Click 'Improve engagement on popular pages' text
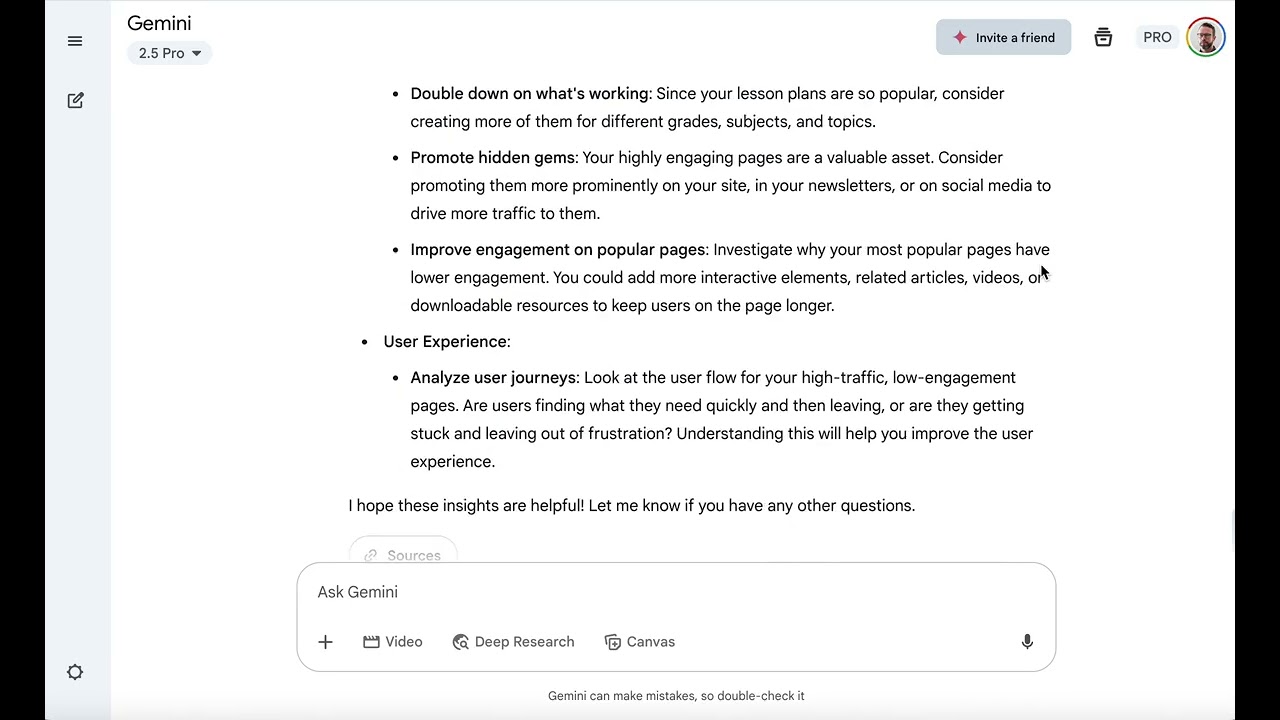 558,249
